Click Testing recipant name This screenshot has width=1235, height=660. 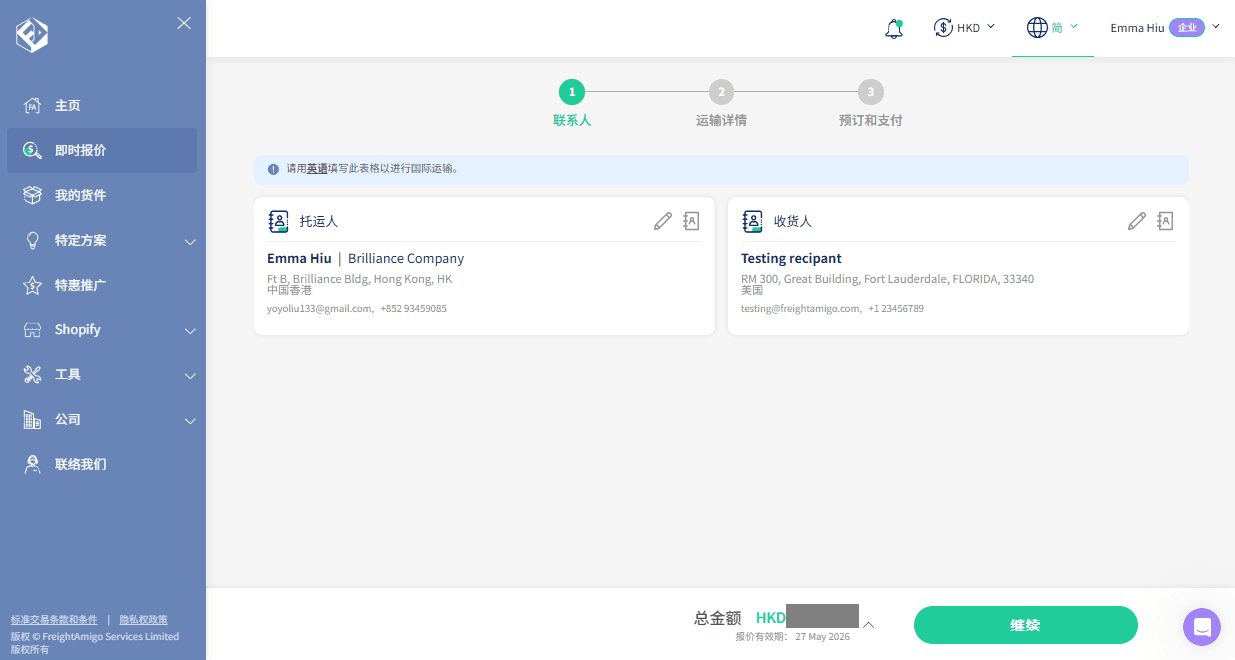(x=791, y=258)
